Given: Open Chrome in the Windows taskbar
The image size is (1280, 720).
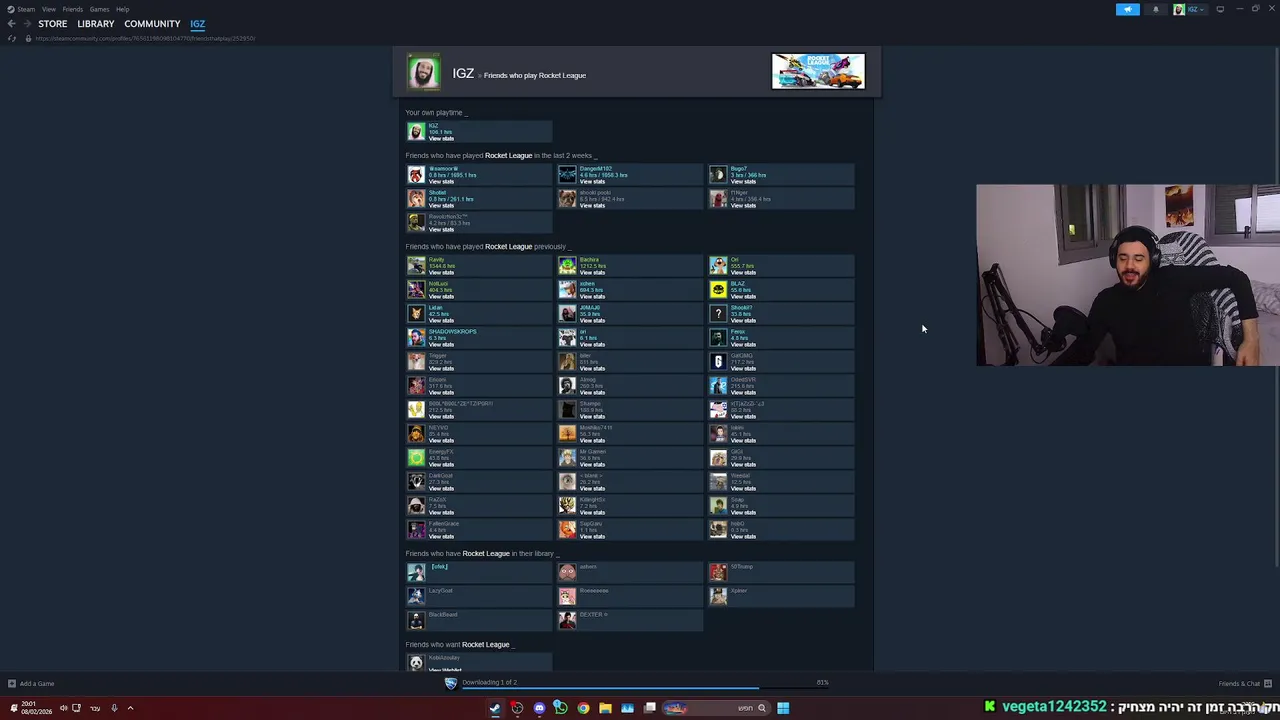Looking at the screenshot, I should [x=583, y=708].
